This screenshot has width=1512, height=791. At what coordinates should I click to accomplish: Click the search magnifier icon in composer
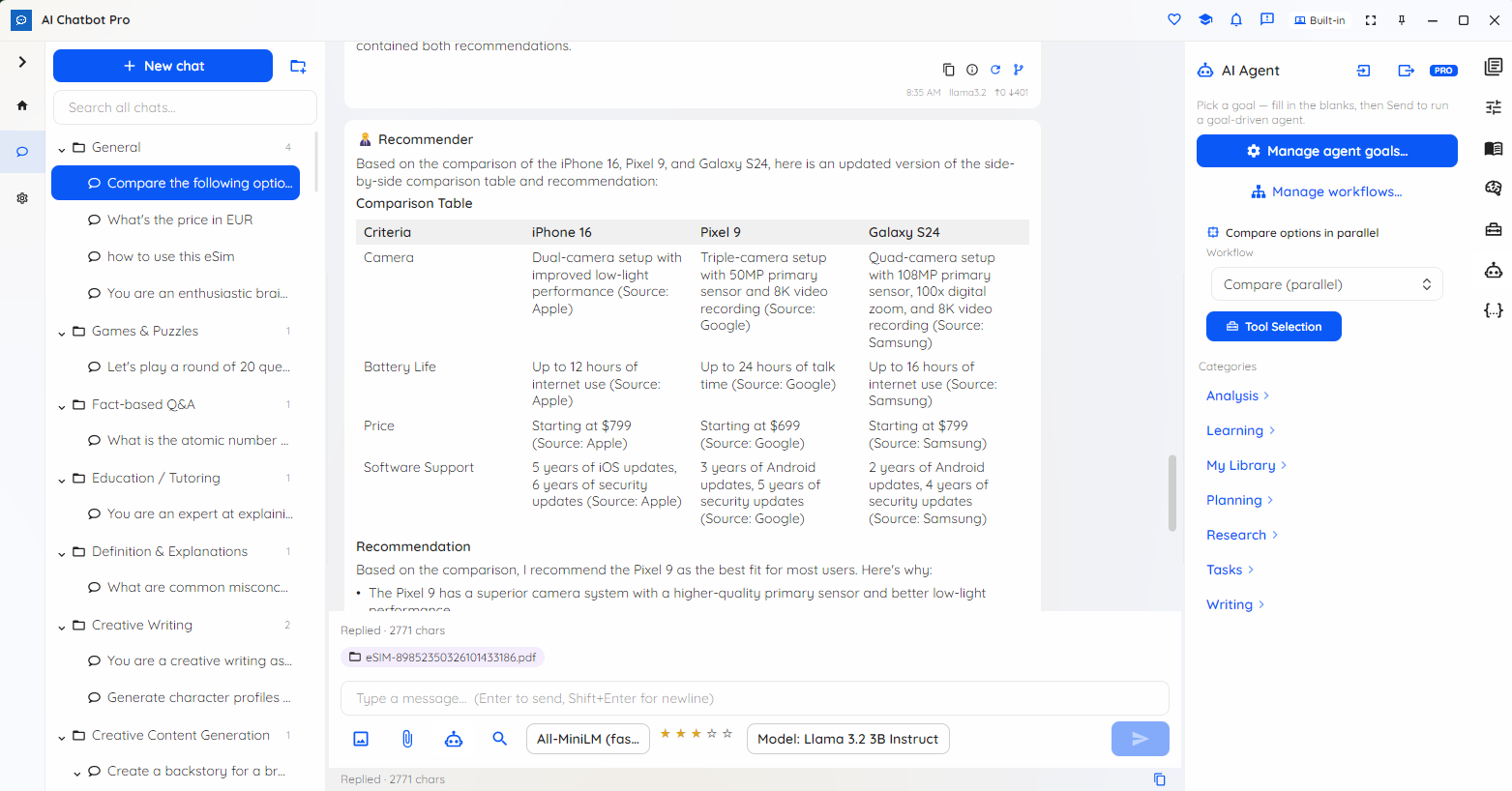[x=500, y=739]
